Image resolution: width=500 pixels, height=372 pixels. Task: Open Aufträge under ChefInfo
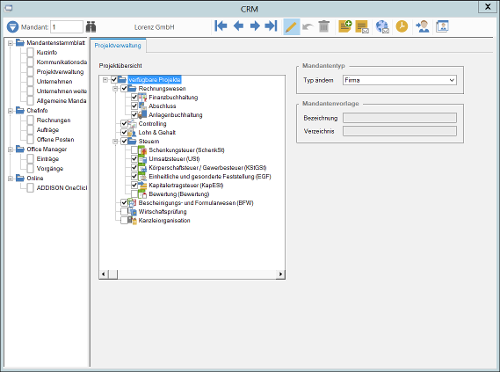[48, 130]
